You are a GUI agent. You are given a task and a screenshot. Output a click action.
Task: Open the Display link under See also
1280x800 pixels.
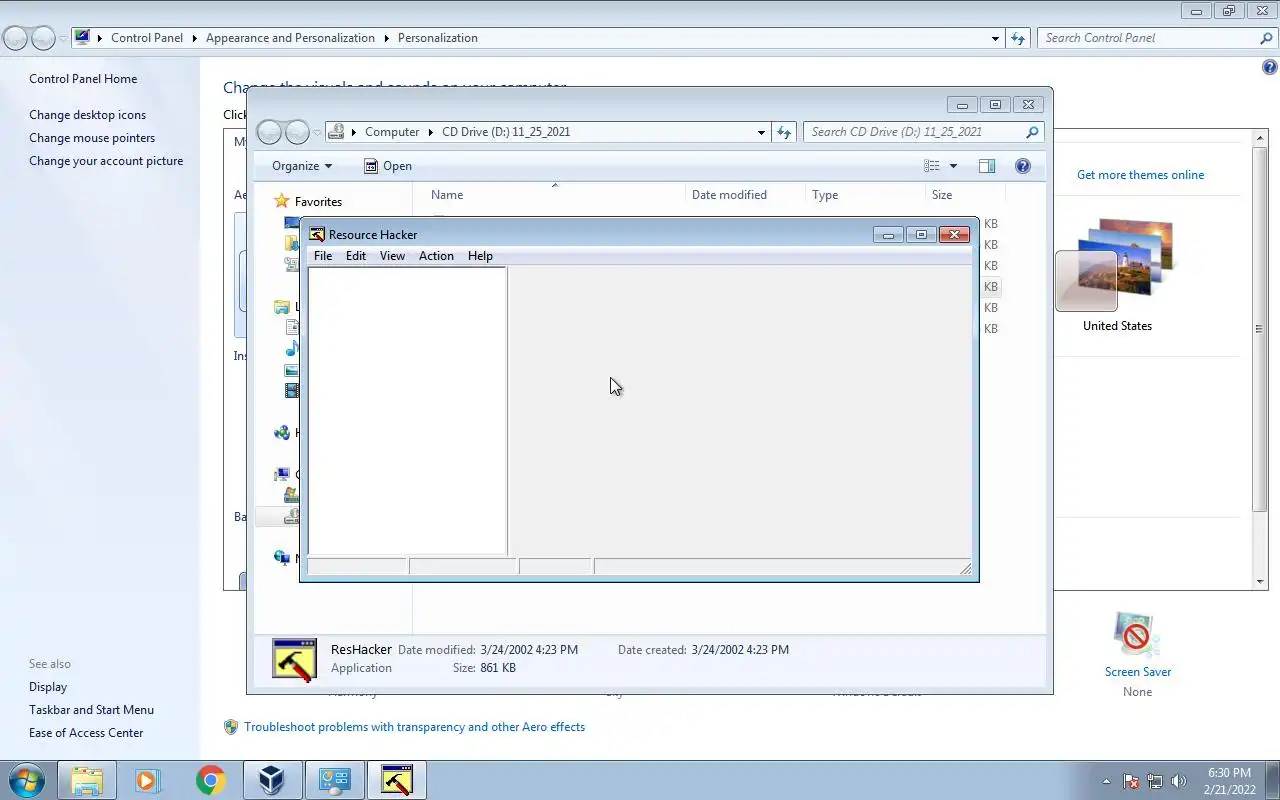(48, 687)
